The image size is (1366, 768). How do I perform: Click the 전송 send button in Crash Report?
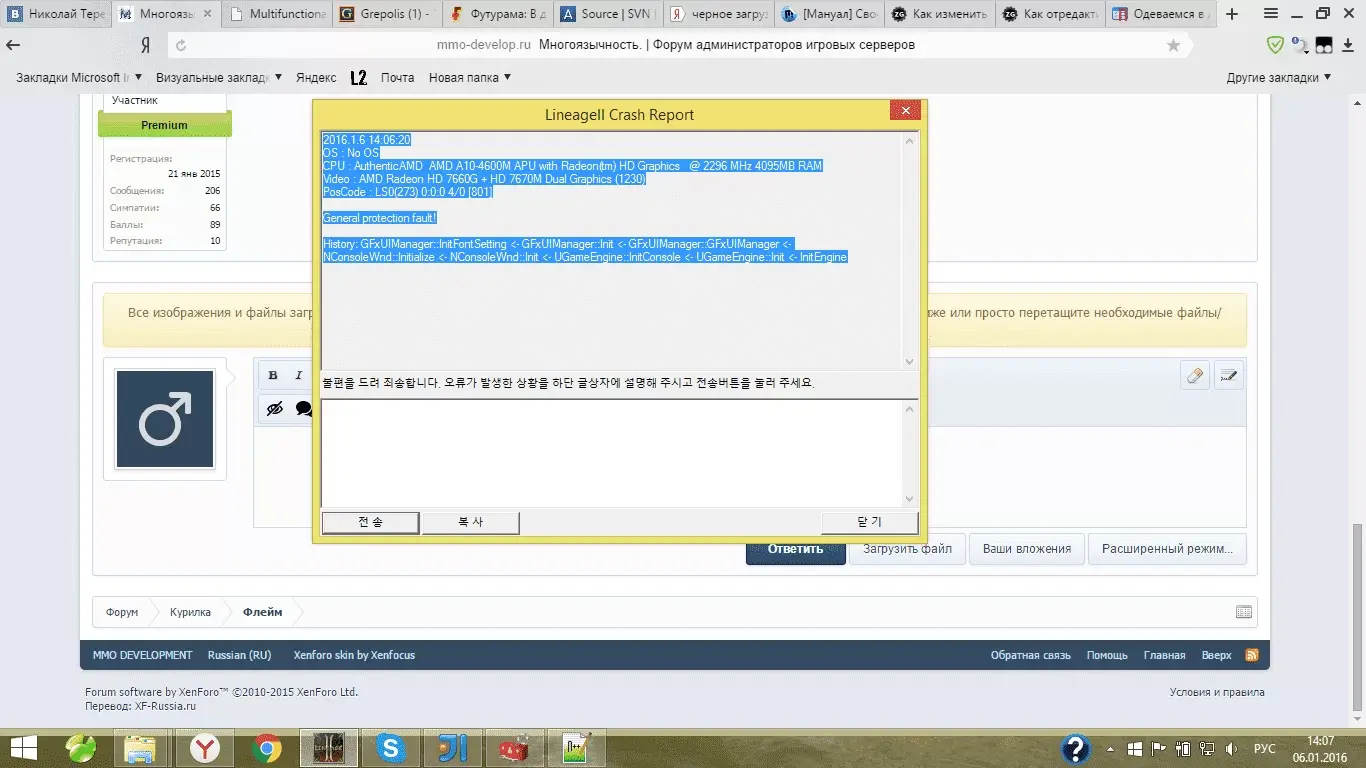pyautogui.click(x=370, y=522)
